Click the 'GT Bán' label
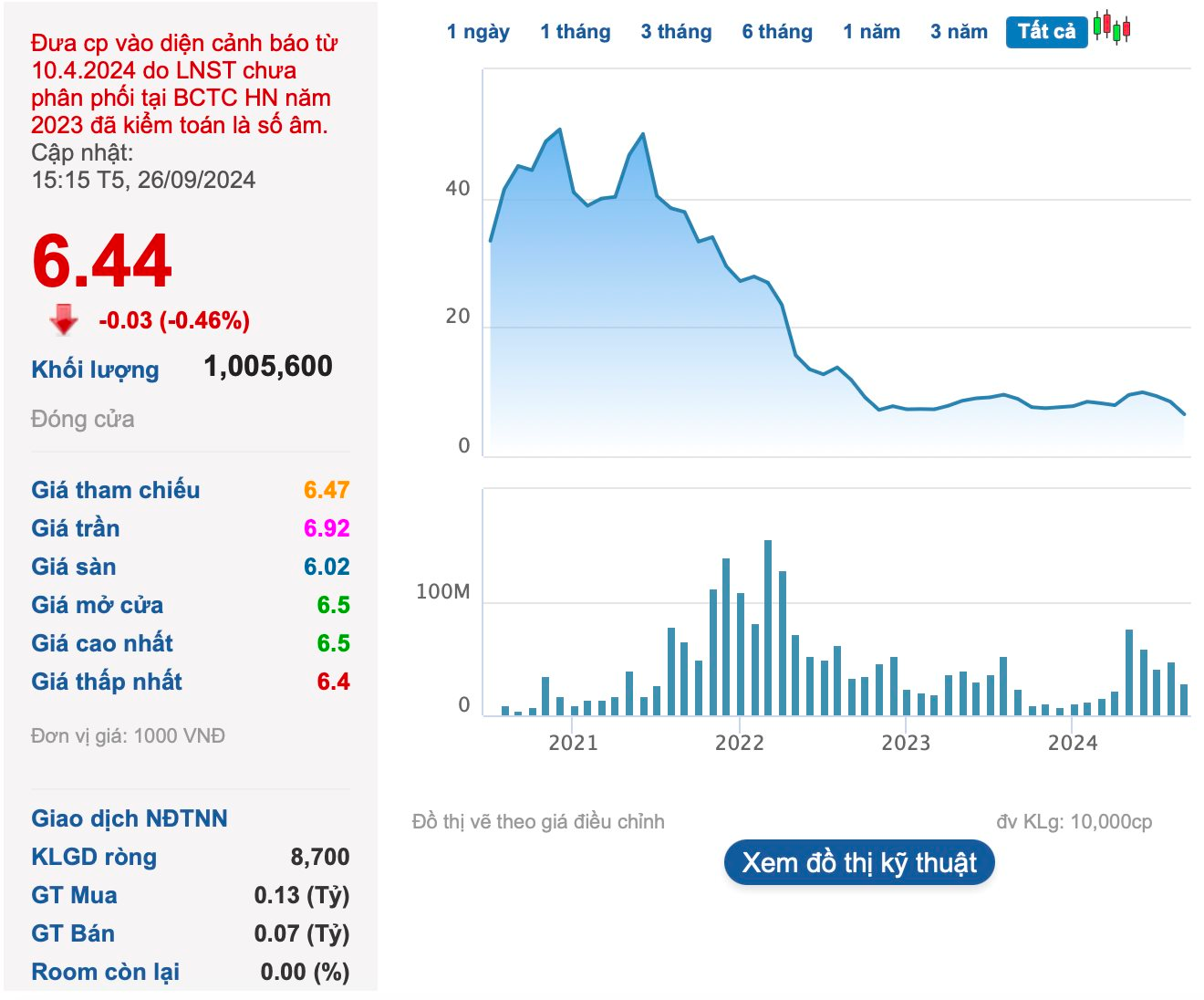Viewport: 1204px width, 1000px height. click(x=73, y=933)
